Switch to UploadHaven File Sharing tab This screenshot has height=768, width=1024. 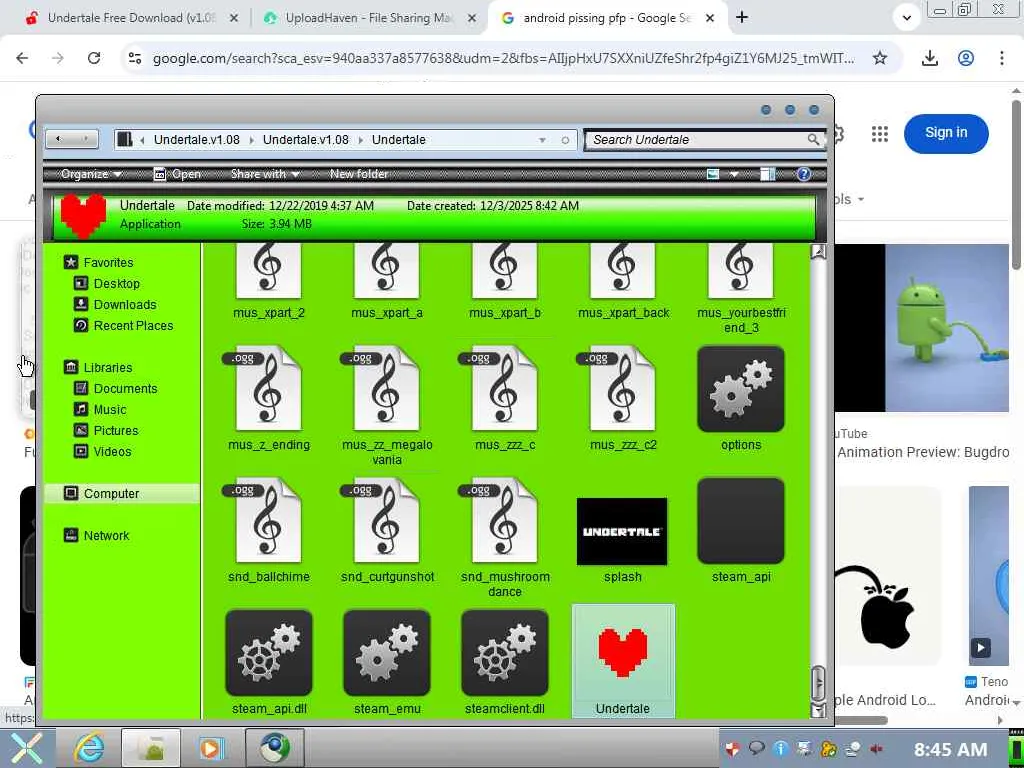click(369, 18)
